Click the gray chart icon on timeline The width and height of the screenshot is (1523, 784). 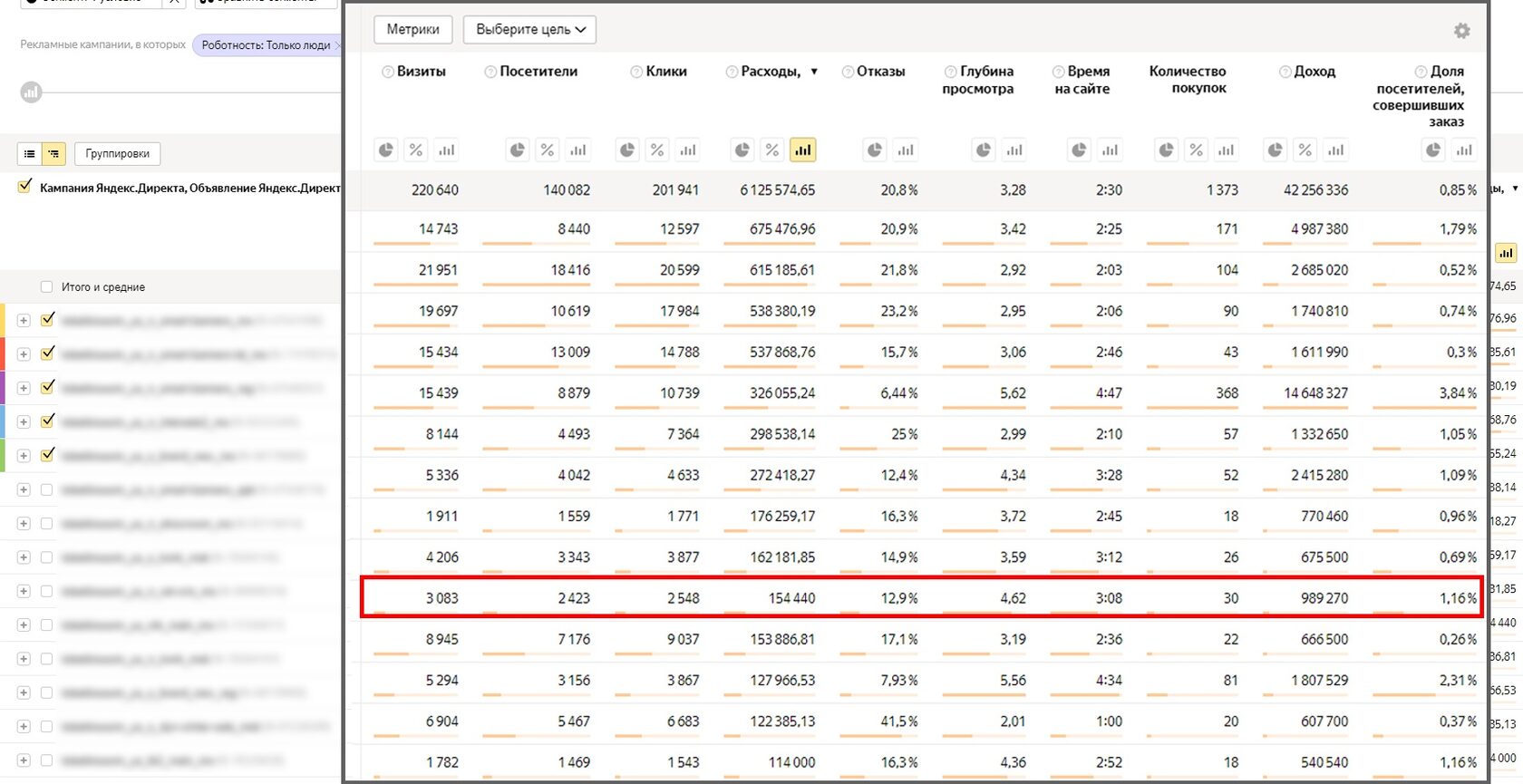pyautogui.click(x=31, y=92)
